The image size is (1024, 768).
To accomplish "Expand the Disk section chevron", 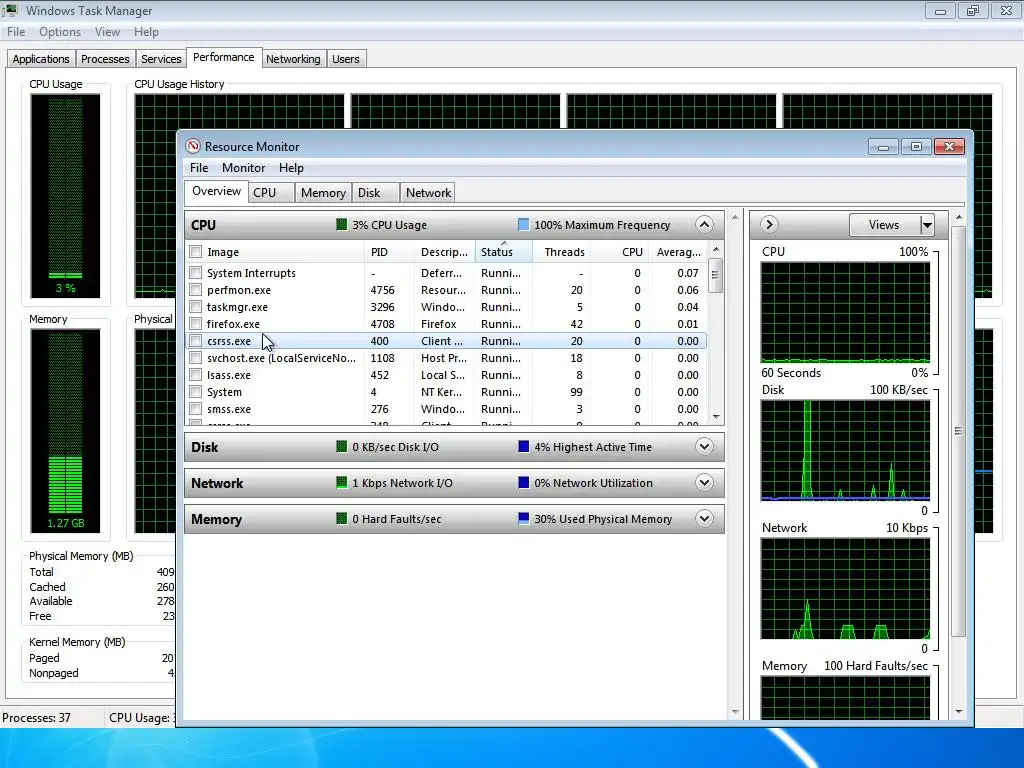I will pos(704,447).
